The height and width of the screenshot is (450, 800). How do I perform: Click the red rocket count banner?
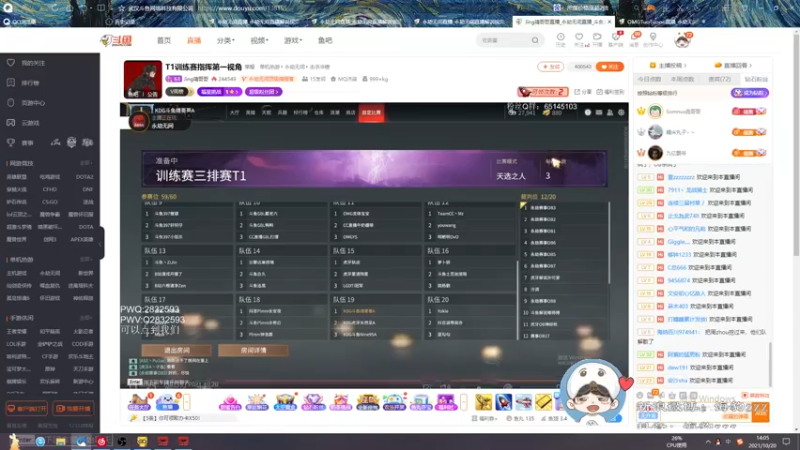tap(543, 92)
